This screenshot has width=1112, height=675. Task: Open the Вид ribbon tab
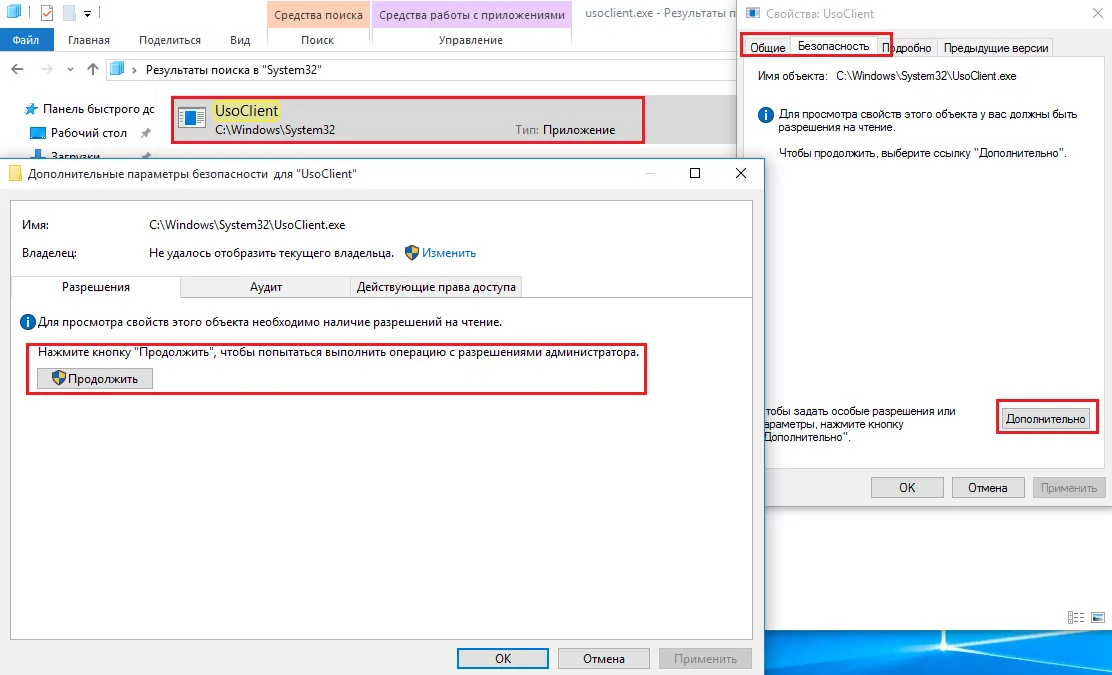click(x=240, y=40)
